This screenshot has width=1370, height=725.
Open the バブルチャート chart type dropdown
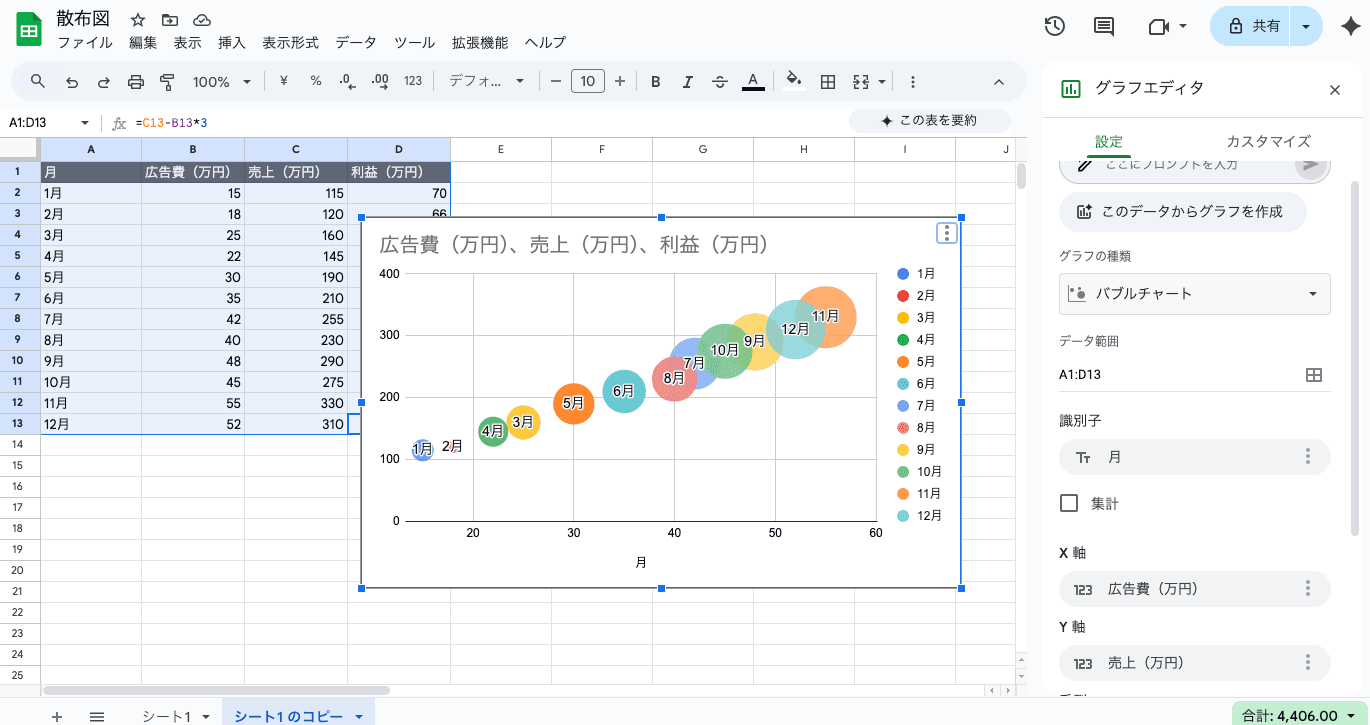1195,294
